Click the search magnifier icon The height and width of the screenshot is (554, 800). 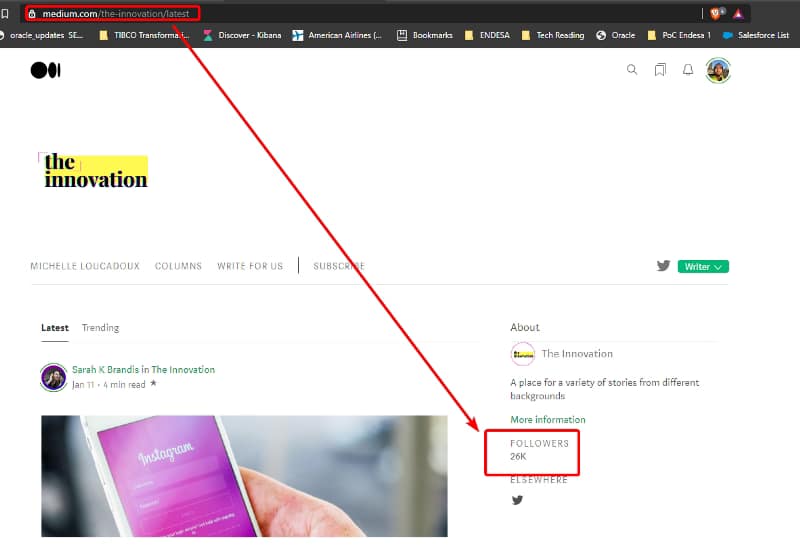[x=632, y=69]
